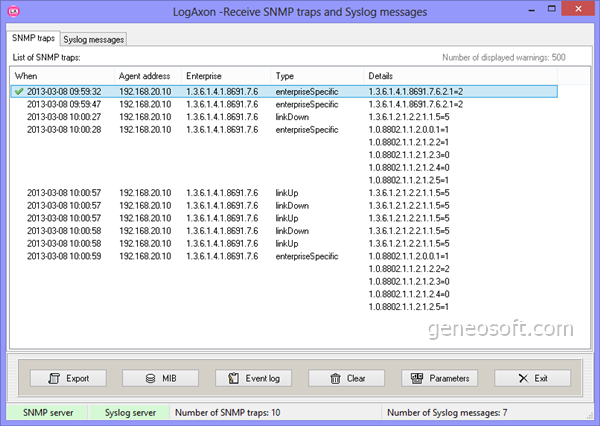Click the Exit button label
Viewport: 600px width, 426px height.
[541, 379]
